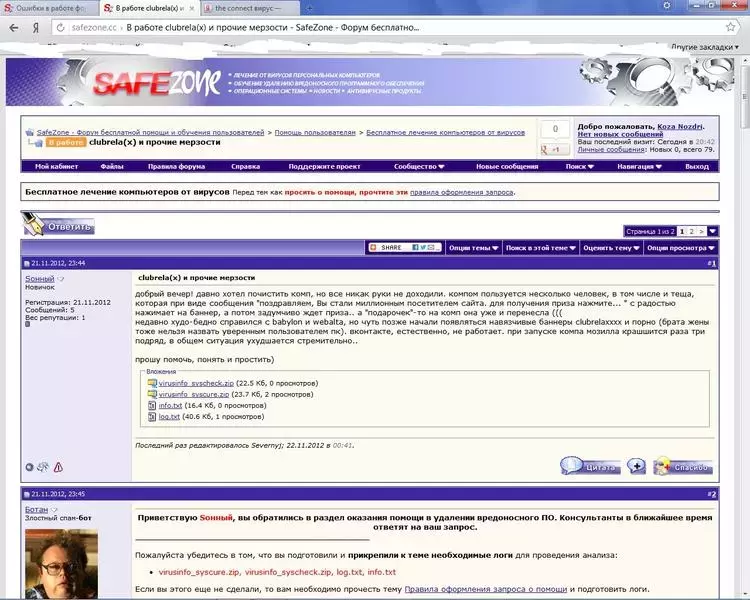The width and height of the screenshot is (750, 600).
Task: Open avatar of user Ботан
Action: click(61, 564)
